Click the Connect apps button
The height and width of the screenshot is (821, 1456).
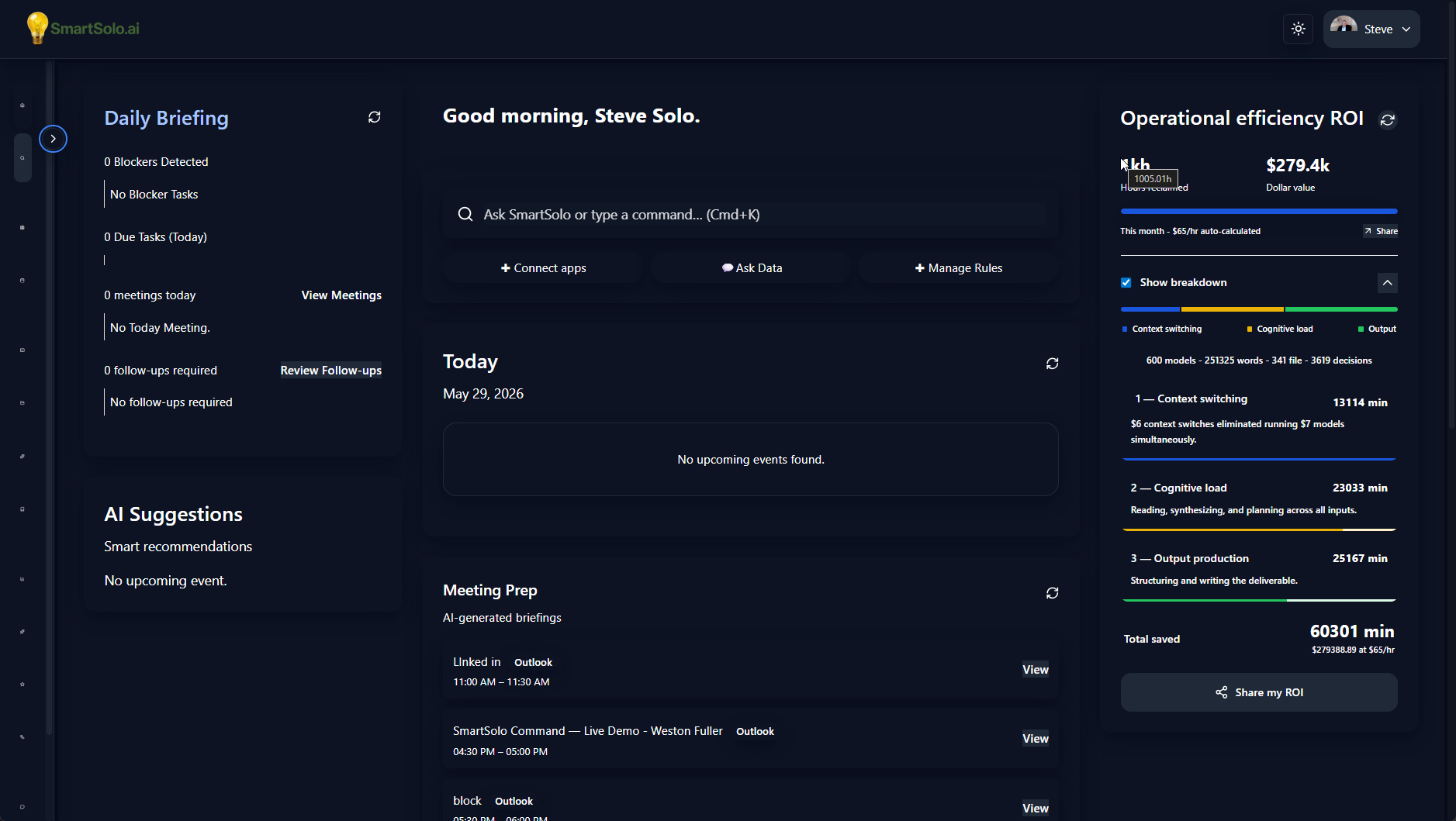point(543,267)
